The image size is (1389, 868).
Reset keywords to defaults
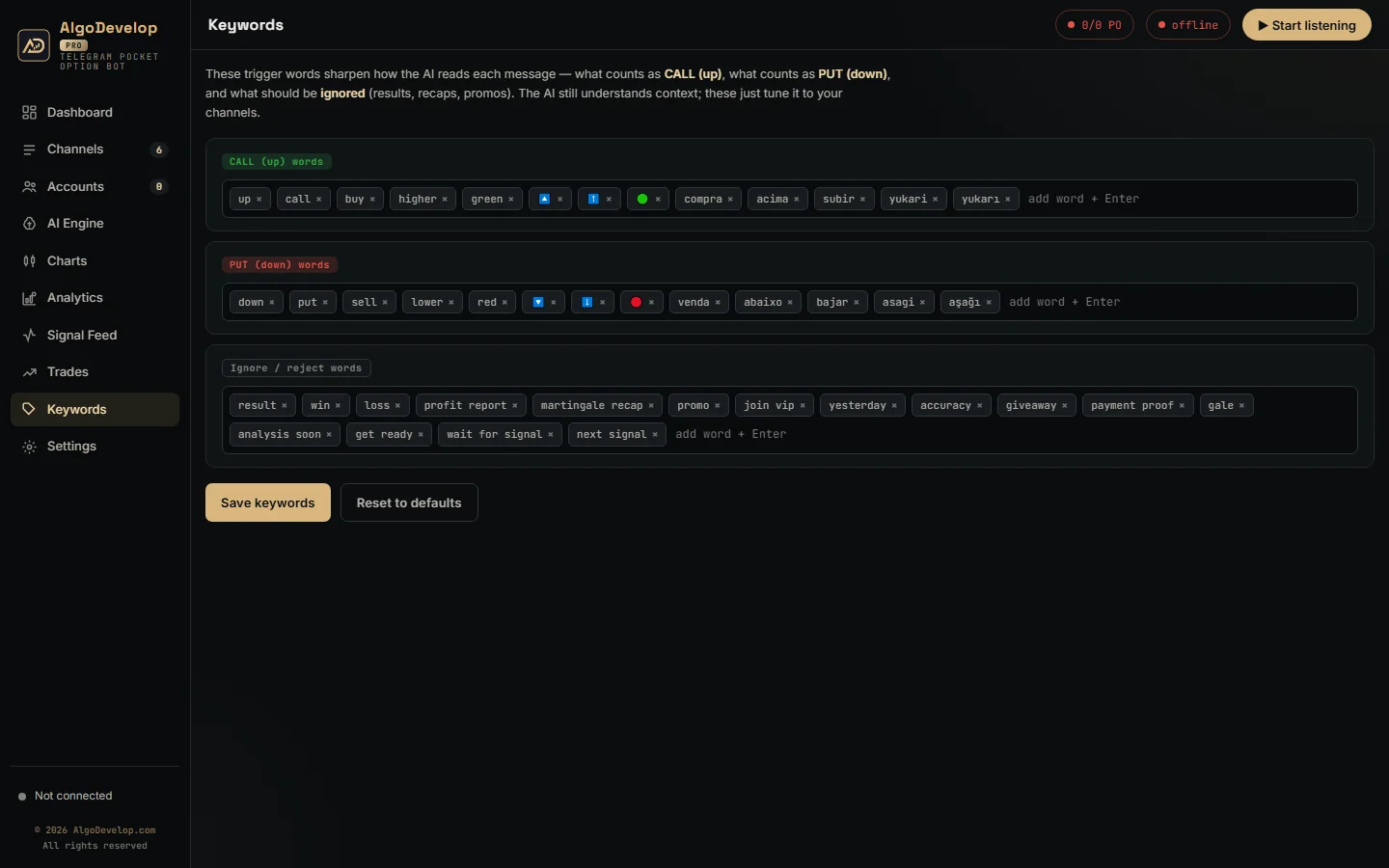pos(409,502)
